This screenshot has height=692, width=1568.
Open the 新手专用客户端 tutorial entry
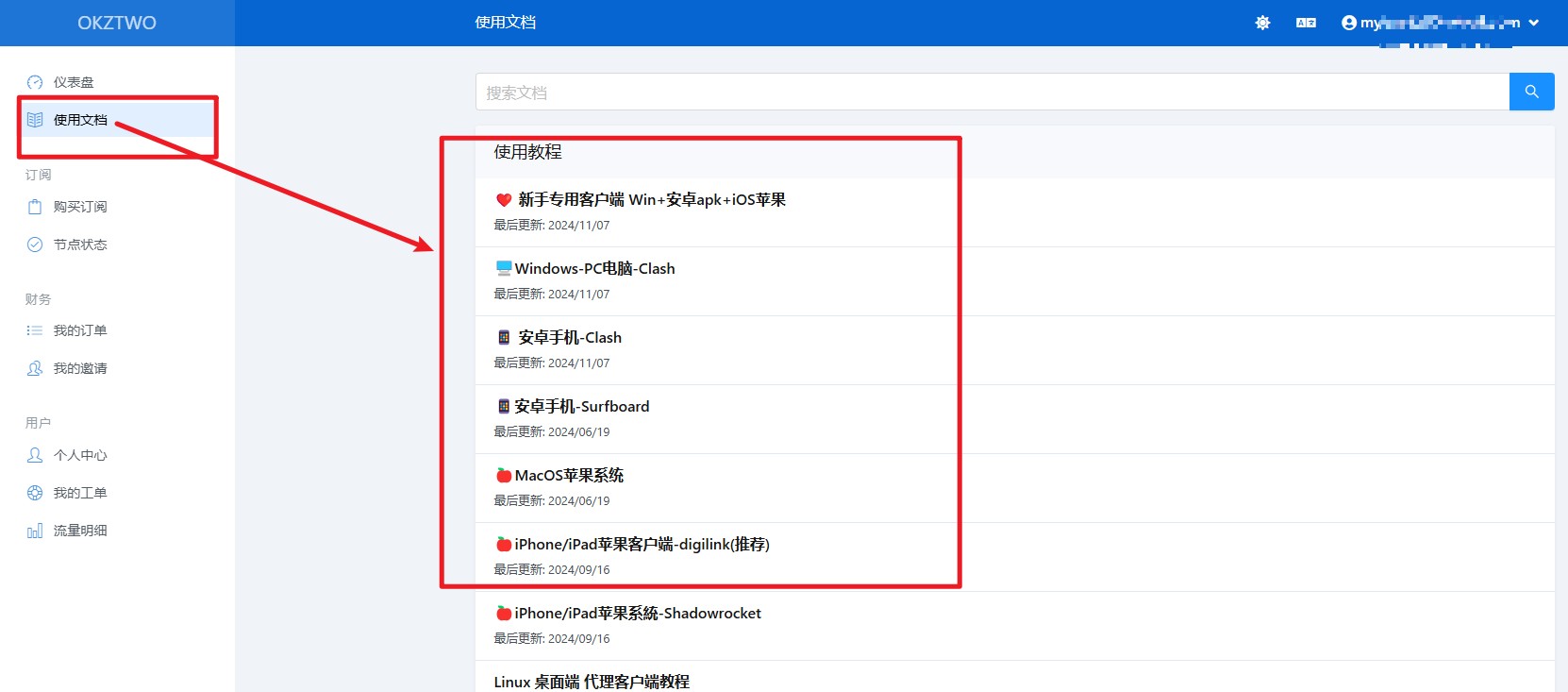tap(651, 200)
